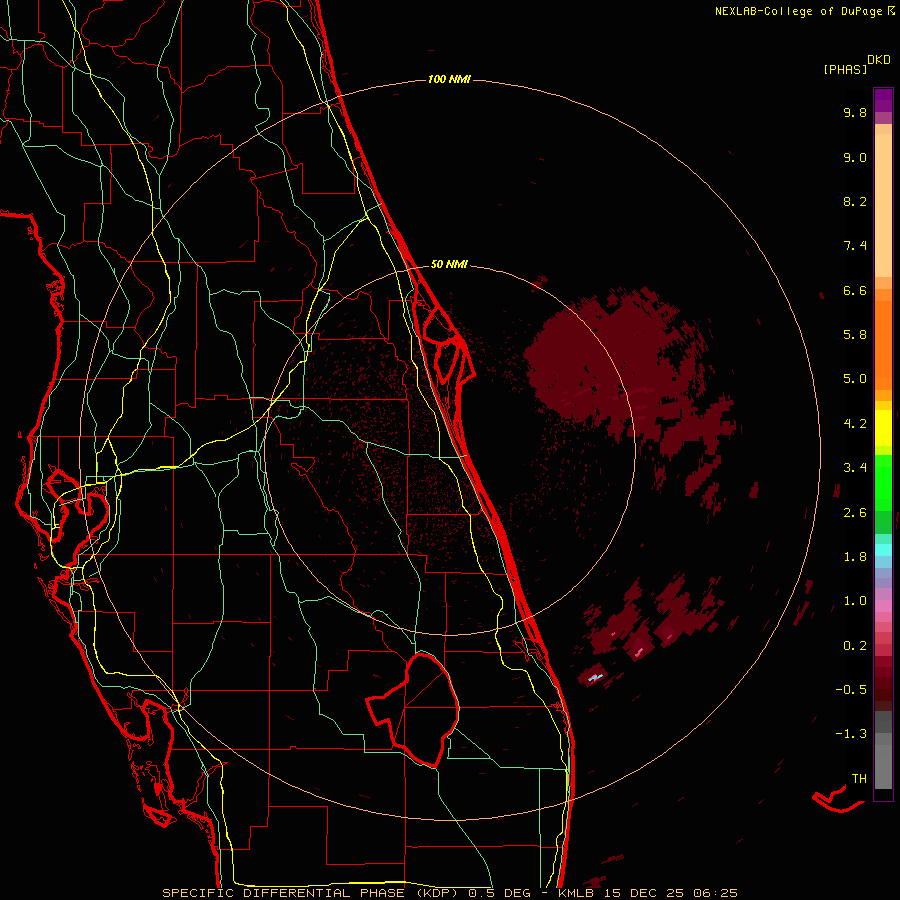This screenshot has height=900, width=900.
Task: Click the small cyan KDP pixel cluster offshore
Action: (x=595, y=678)
